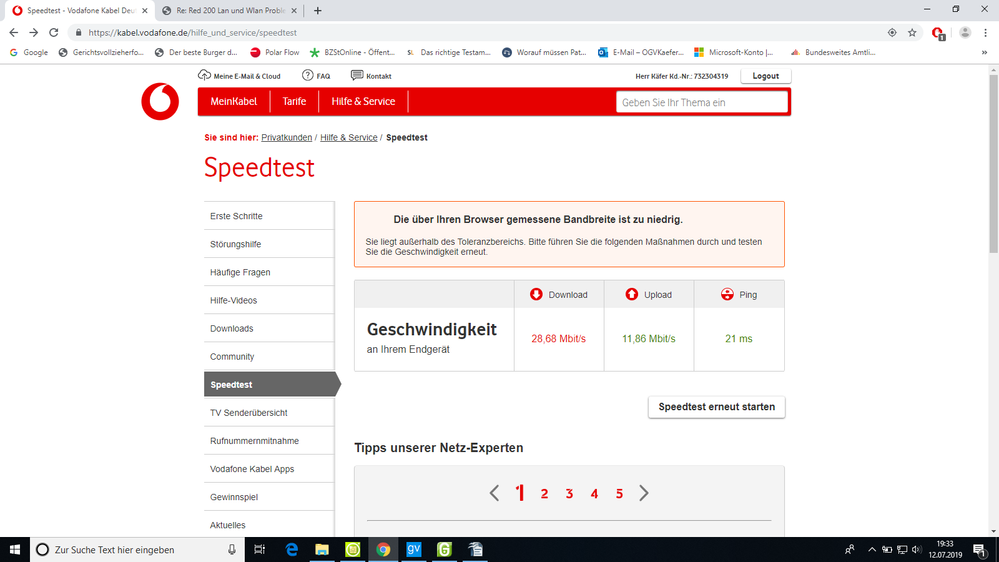Open TV Senderübersicht sidebar entry

pos(269,412)
